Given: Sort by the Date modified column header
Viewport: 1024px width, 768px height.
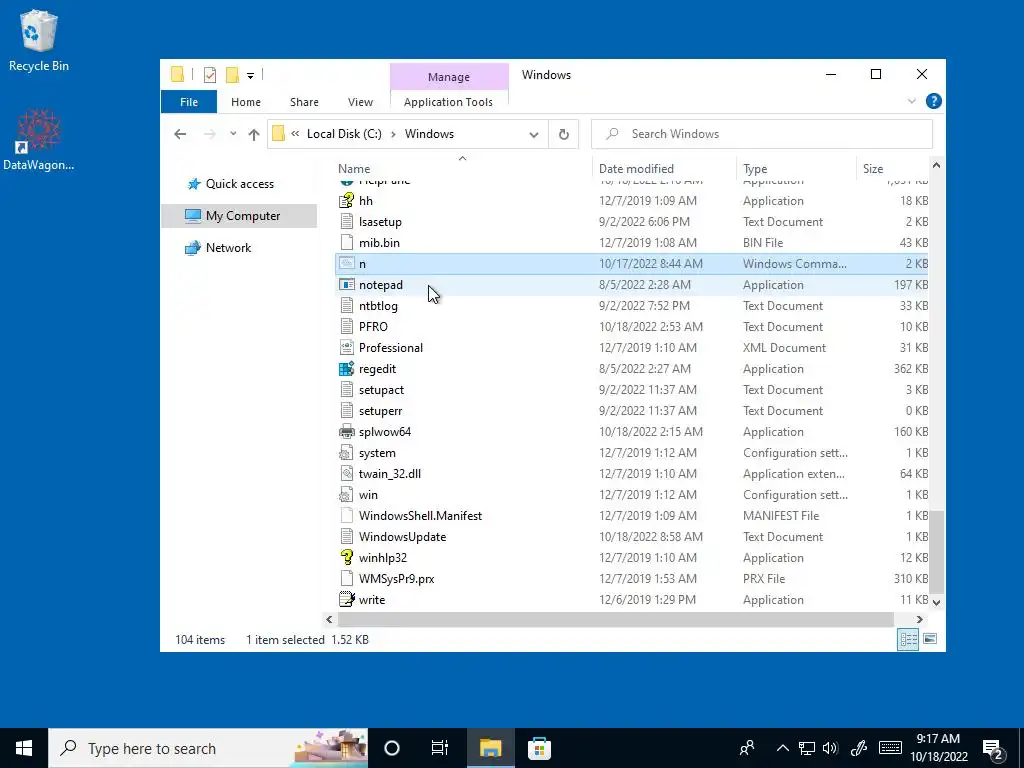Looking at the screenshot, I should 636,168.
